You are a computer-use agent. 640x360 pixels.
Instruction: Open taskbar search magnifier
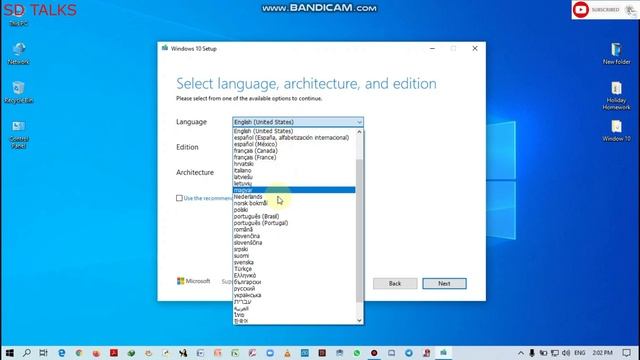[27, 353]
